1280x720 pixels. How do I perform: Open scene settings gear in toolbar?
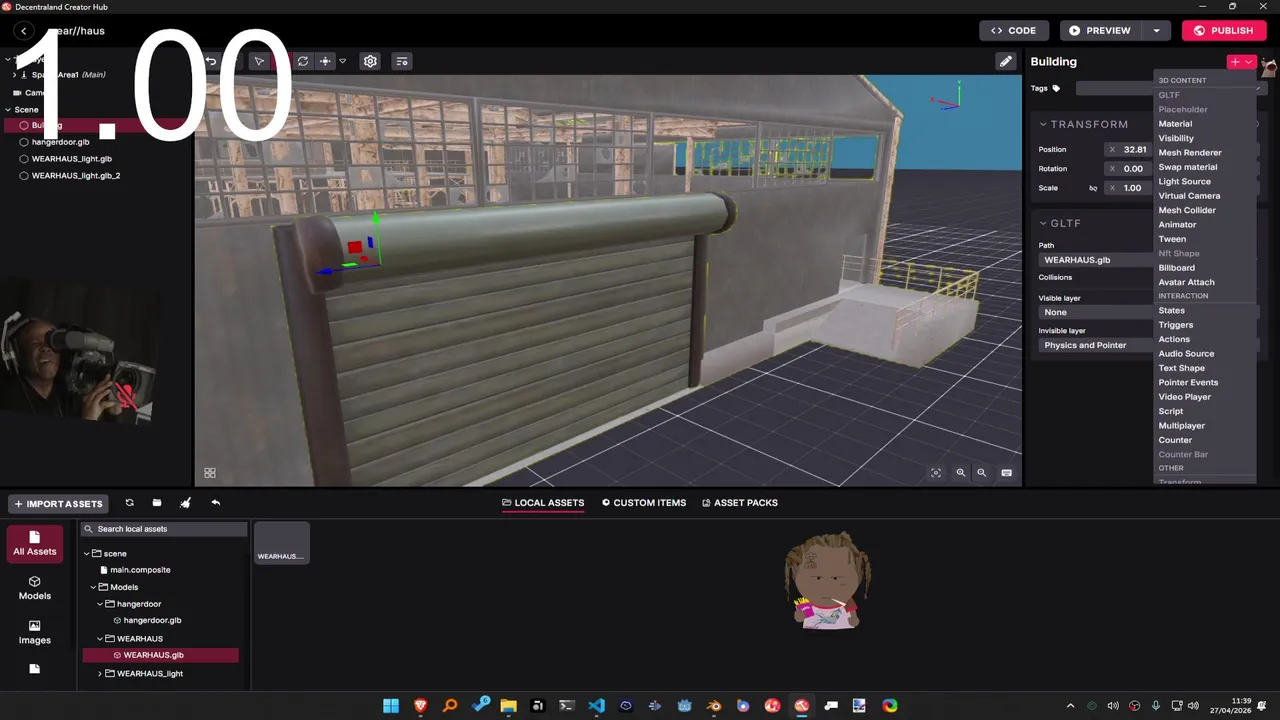click(370, 61)
